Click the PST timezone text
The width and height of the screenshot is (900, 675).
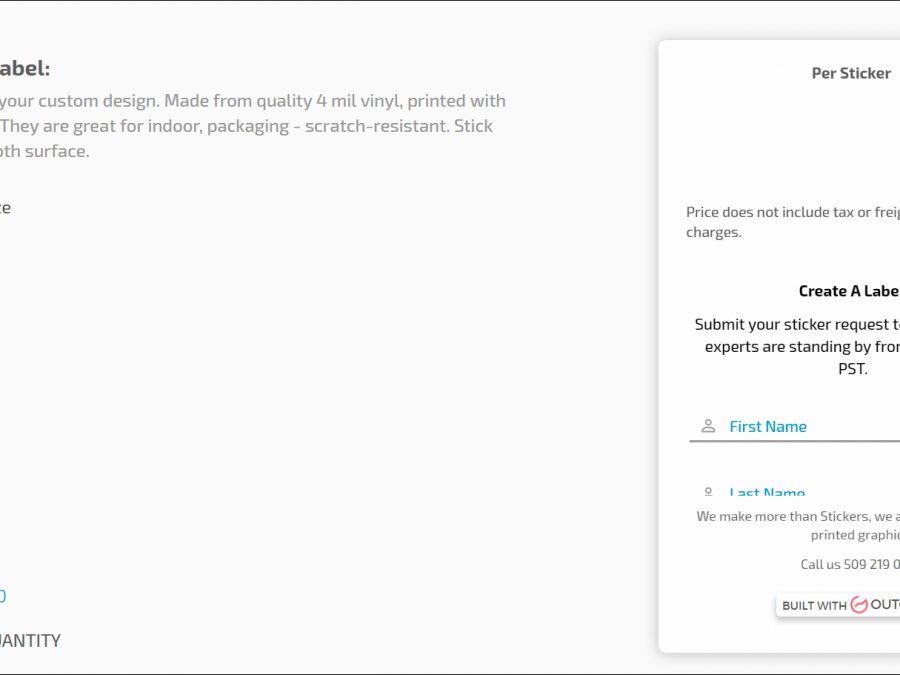(x=852, y=369)
